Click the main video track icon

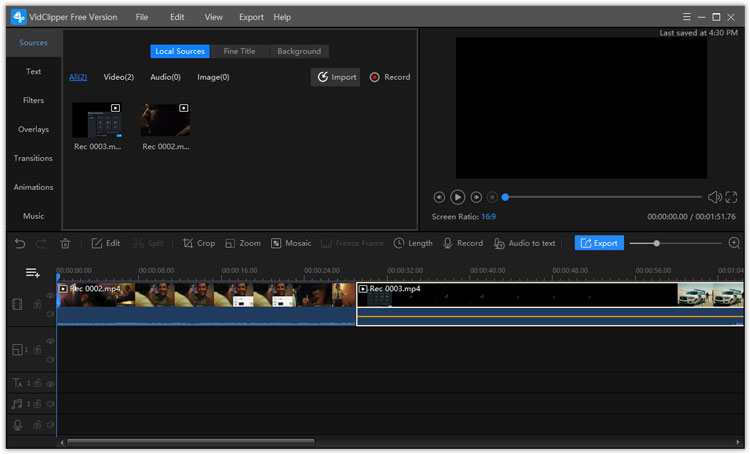point(17,304)
